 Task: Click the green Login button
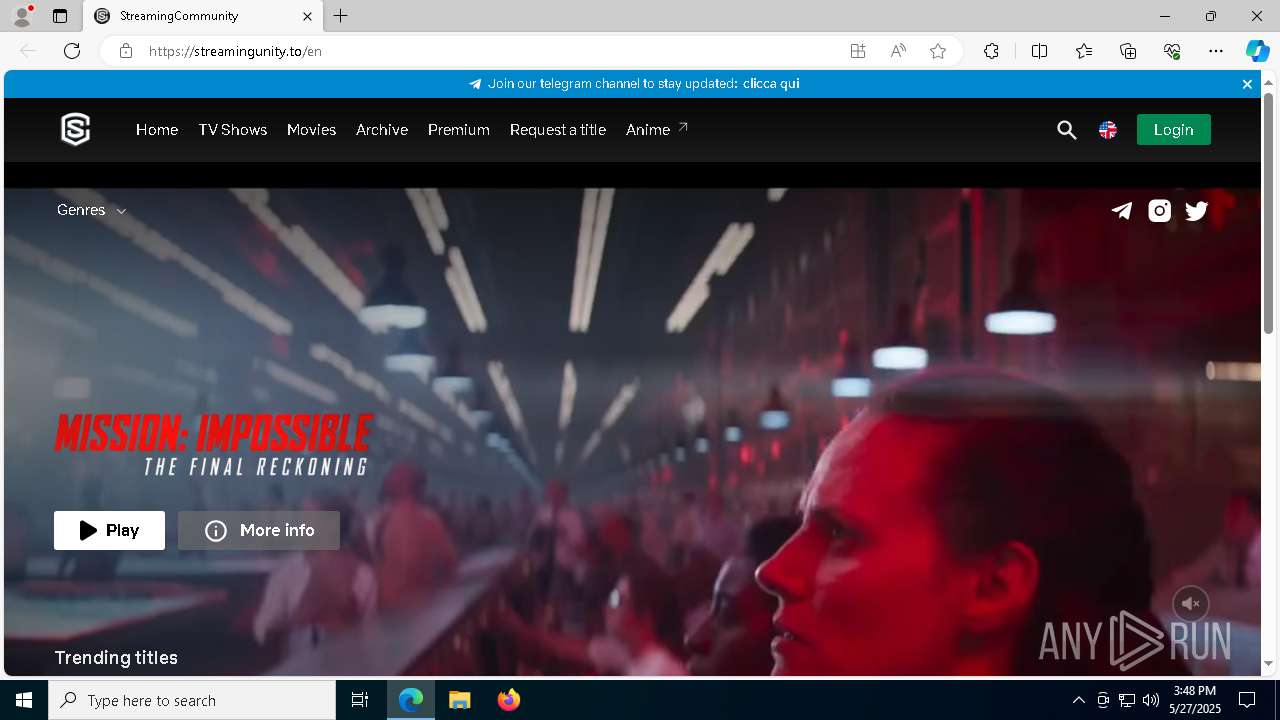coord(1173,130)
